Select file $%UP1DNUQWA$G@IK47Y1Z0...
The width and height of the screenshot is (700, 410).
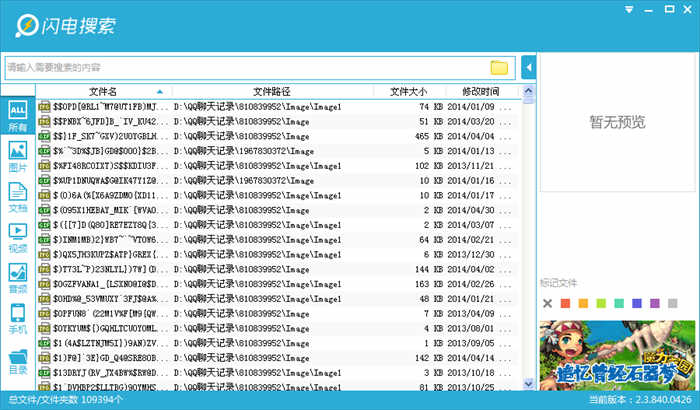[x=279, y=180]
